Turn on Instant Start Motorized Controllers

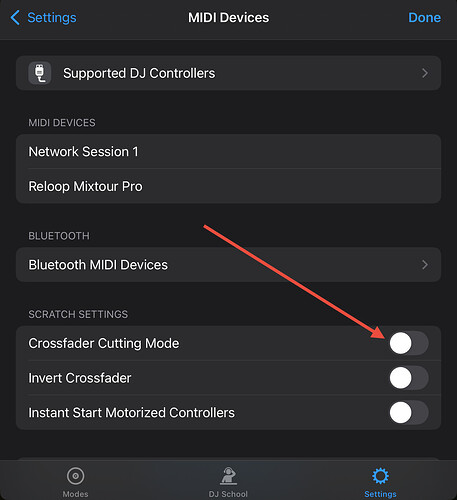point(409,413)
